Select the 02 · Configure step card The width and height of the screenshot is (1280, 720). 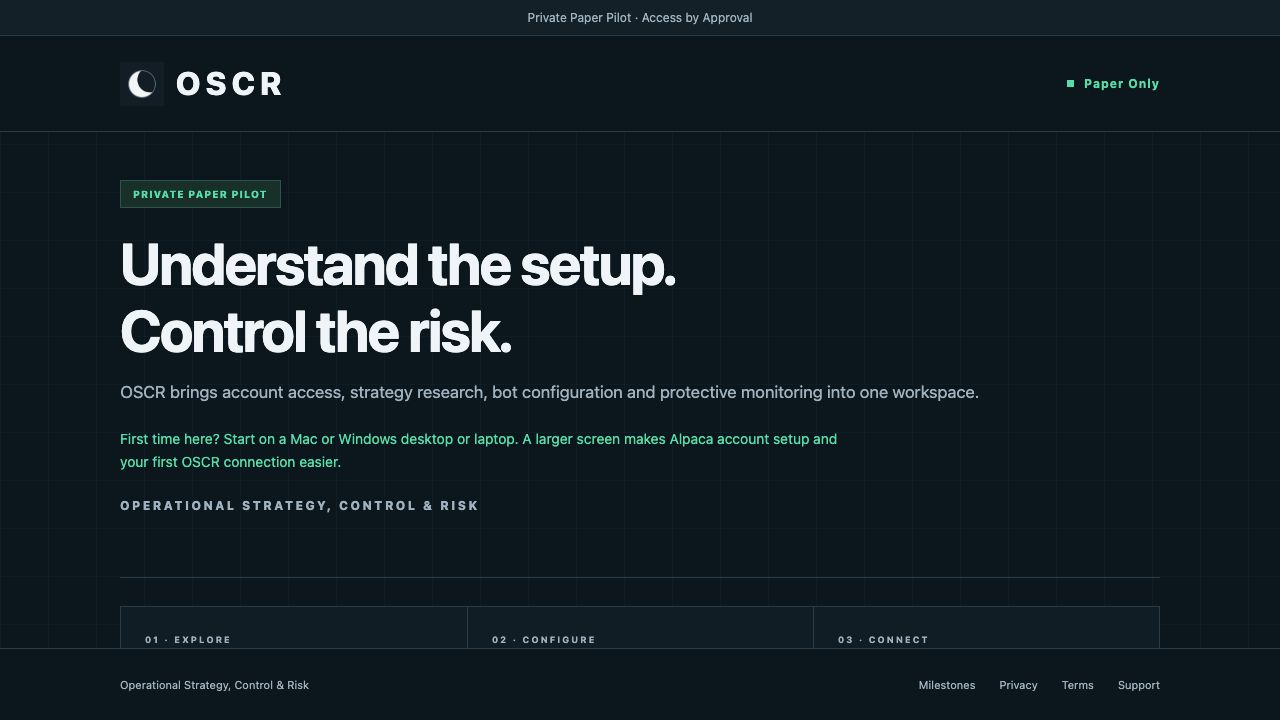(x=640, y=628)
